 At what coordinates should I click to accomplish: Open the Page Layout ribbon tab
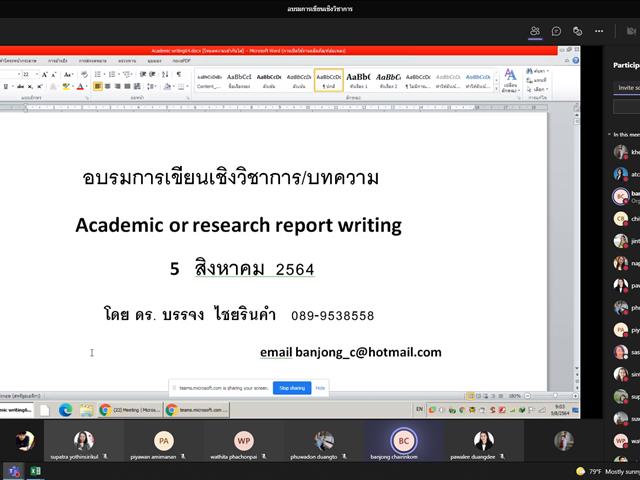click(18, 60)
